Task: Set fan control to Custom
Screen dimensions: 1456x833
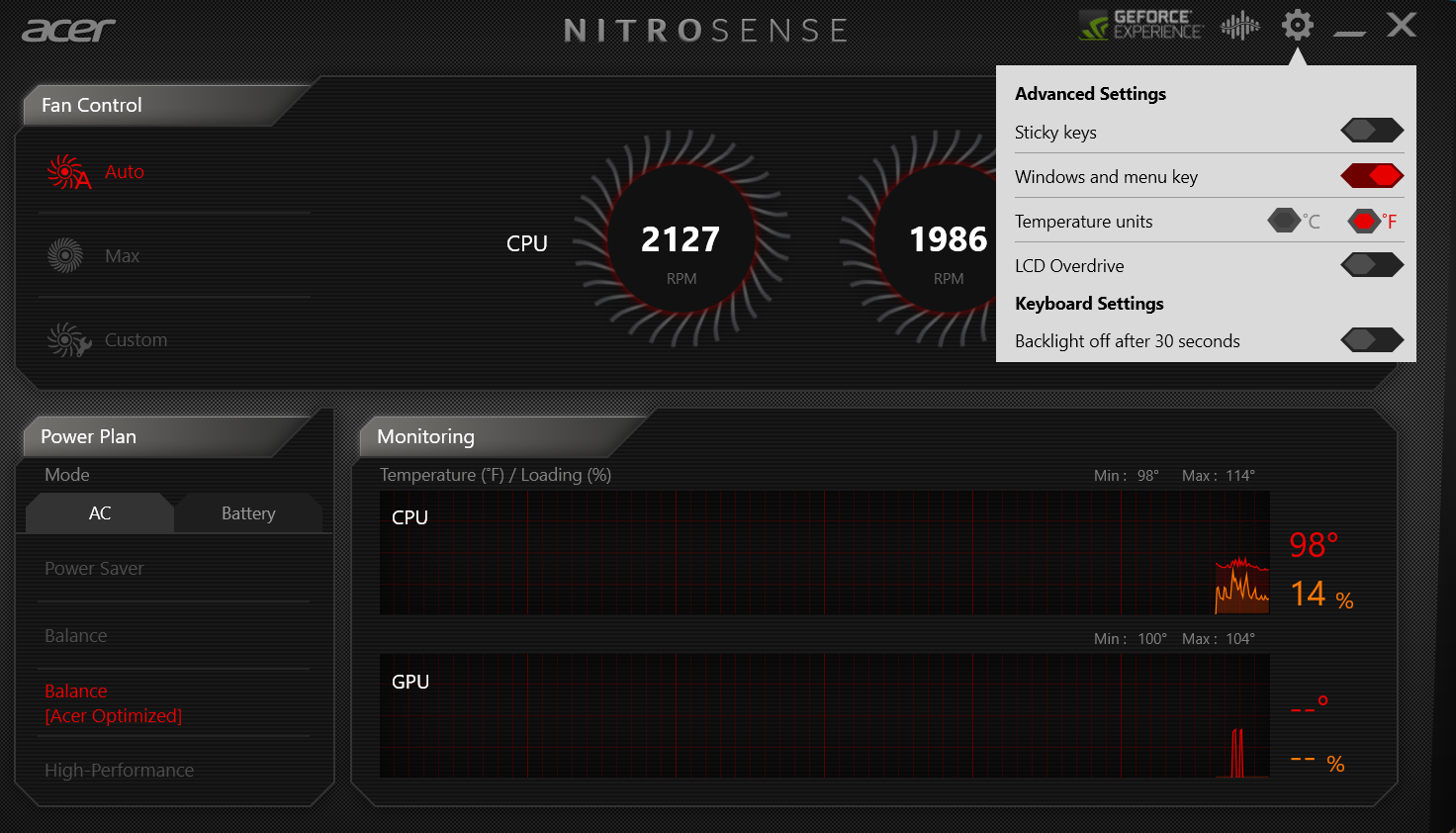Action: point(136,340)
